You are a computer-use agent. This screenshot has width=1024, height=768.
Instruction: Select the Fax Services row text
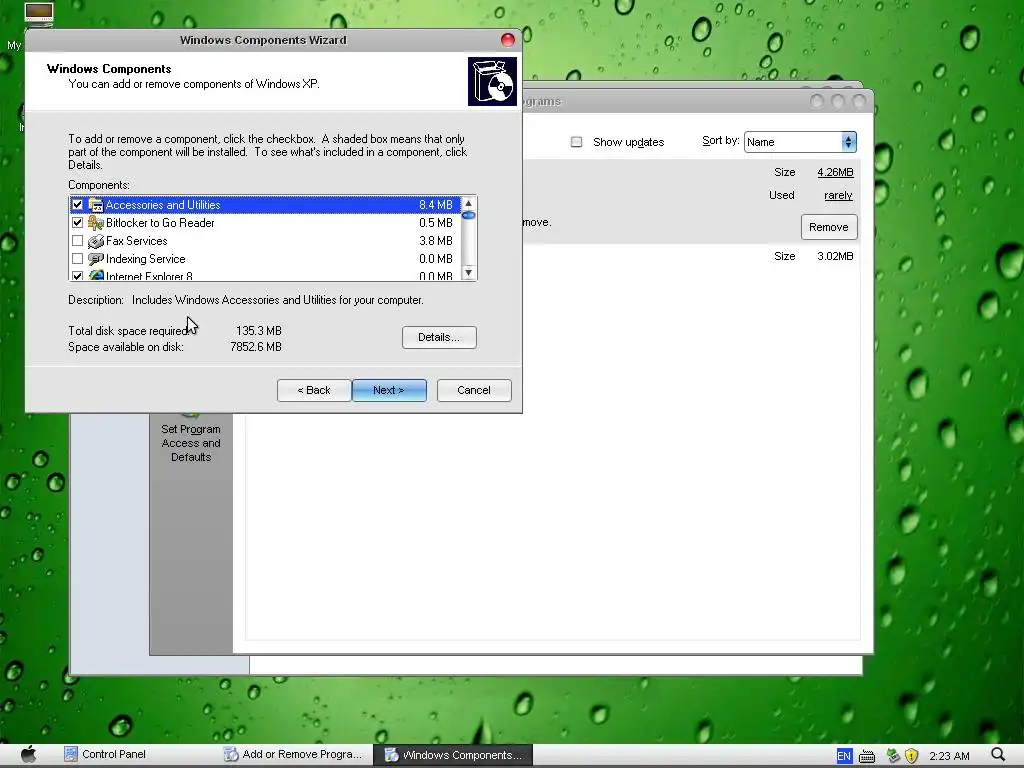coord(136,241)
